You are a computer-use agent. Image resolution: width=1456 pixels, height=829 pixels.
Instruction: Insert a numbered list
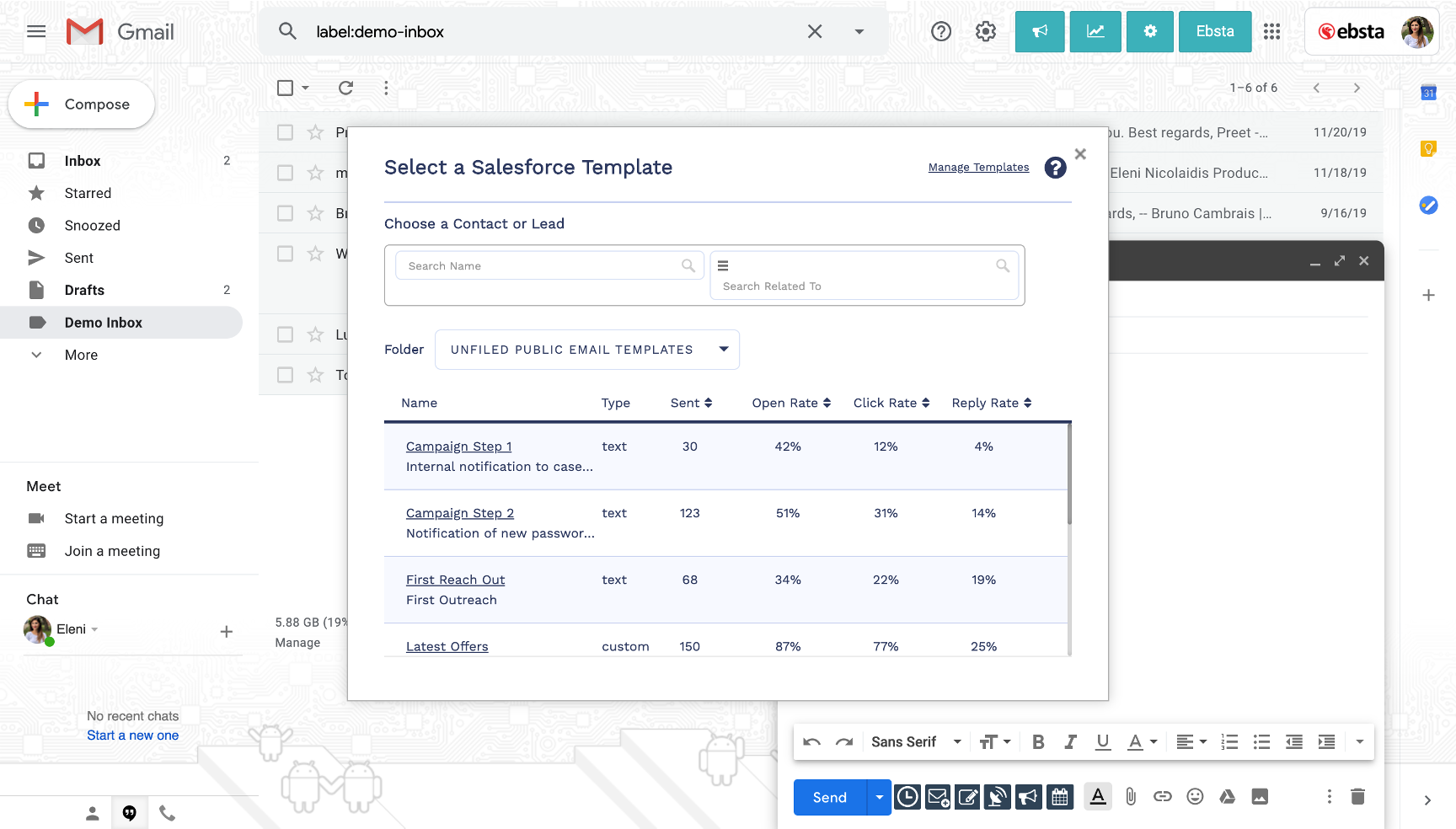pos(1229,742)
